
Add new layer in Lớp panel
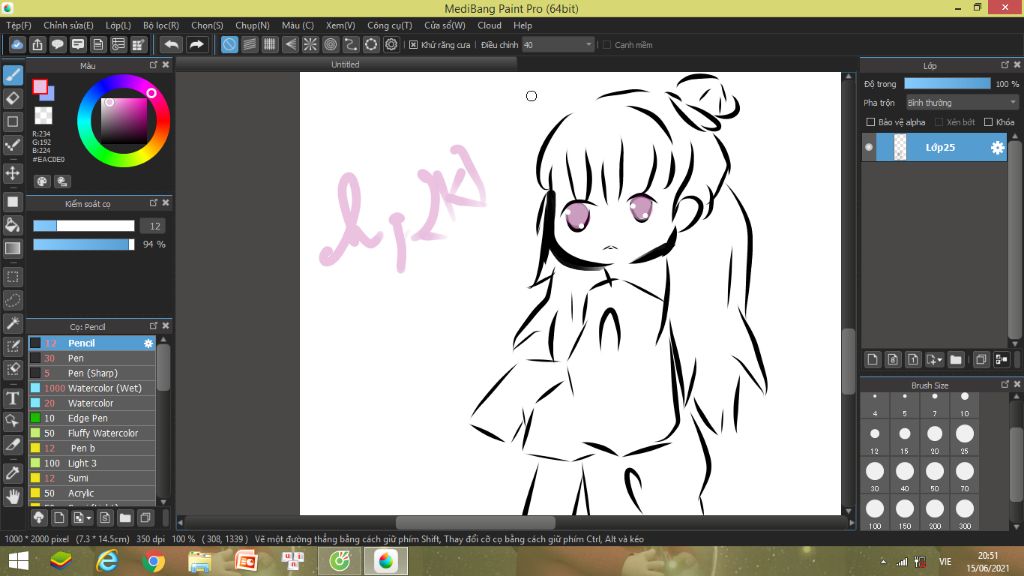pyautogui.click(x=872, y=359)
